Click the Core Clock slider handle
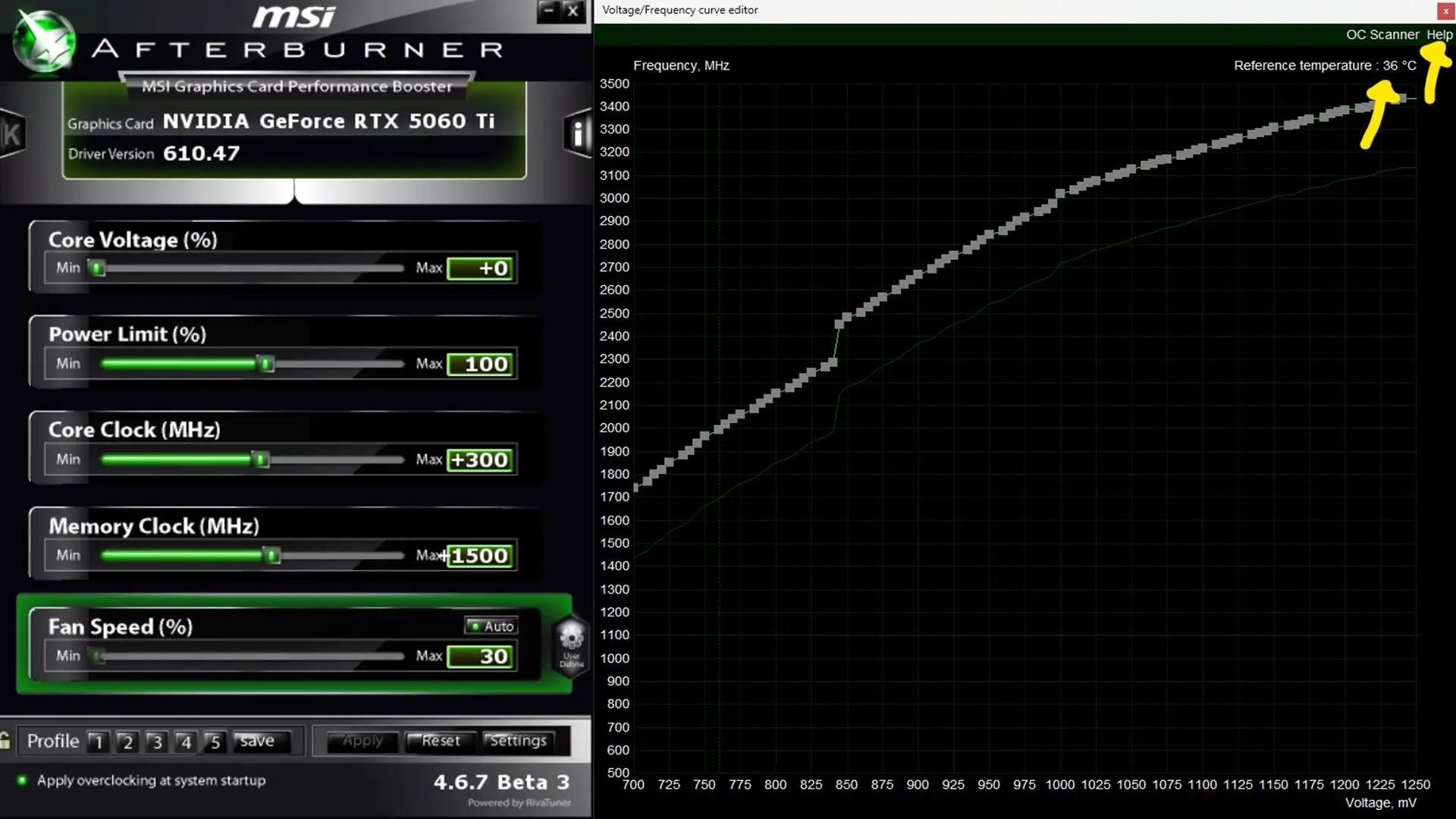Image resolution: width=1456 pixels, height=819 pixels. (x=261, y=460)
